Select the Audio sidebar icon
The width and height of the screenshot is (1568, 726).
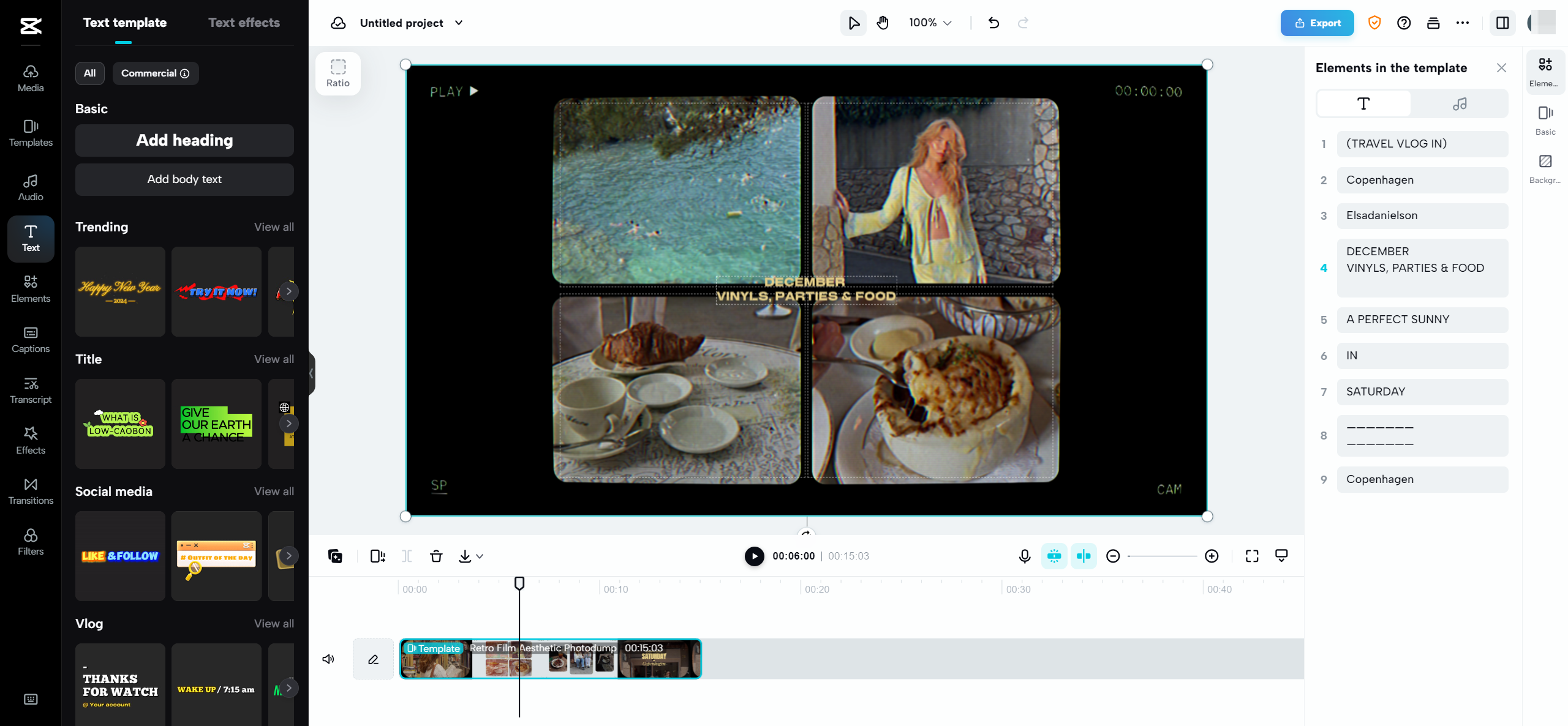[x=30, y=187]
